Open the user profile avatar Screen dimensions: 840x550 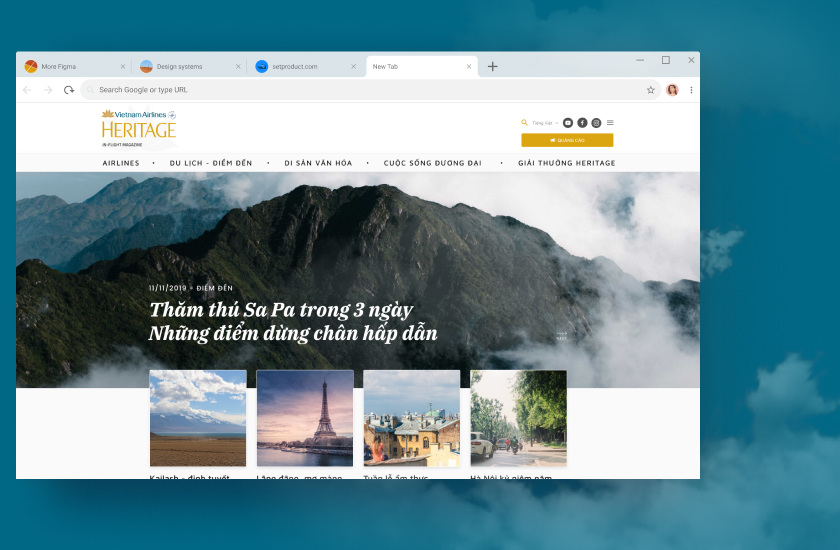(x=672, y=90)
